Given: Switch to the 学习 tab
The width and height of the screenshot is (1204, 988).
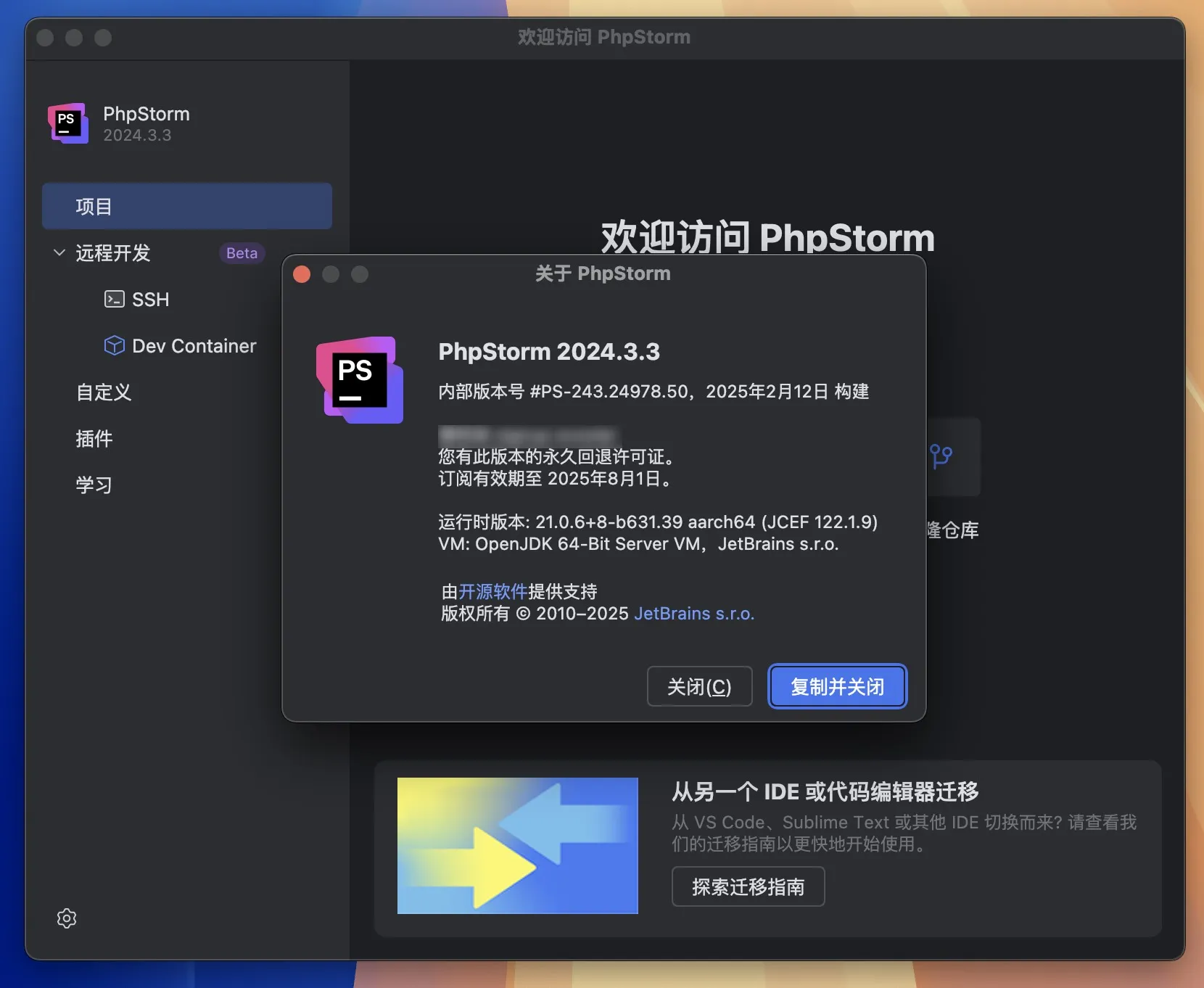Looking at the screenshot, I should tap(94, 485).
